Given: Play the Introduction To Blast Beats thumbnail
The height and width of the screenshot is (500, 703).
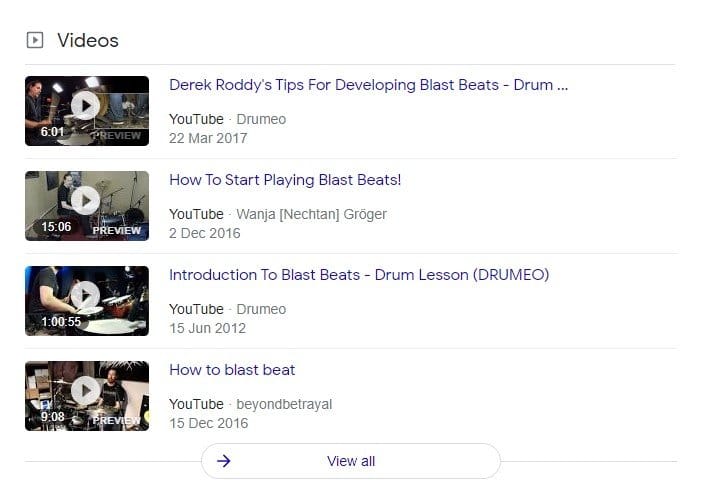Looking at the screenshot, I should pos(87,301).
